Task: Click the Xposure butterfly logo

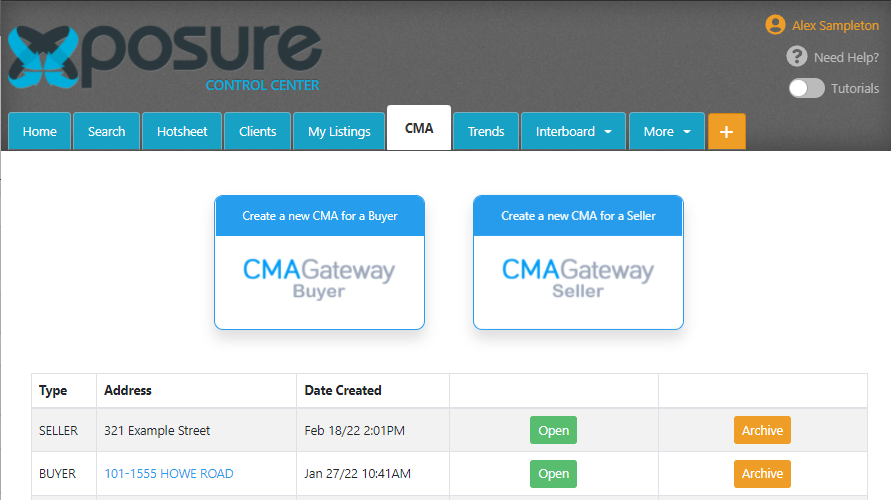Action: pyautogui.click(x=43, y=57)
